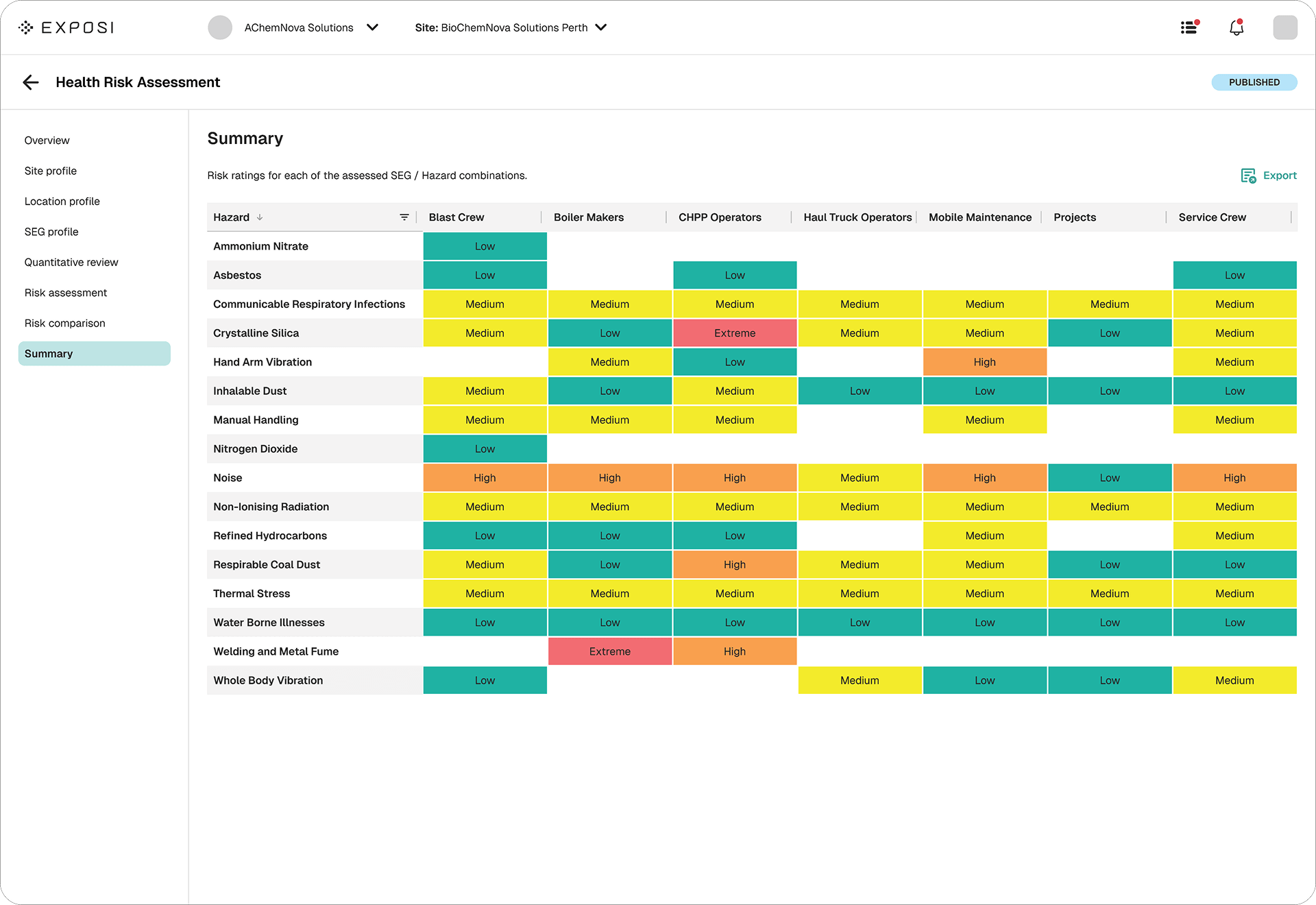This screenshot has width=1316, height=905.
Task: Click the PUBLISHED status badge
Action: pyautogui.click(x=1254, y=82)
